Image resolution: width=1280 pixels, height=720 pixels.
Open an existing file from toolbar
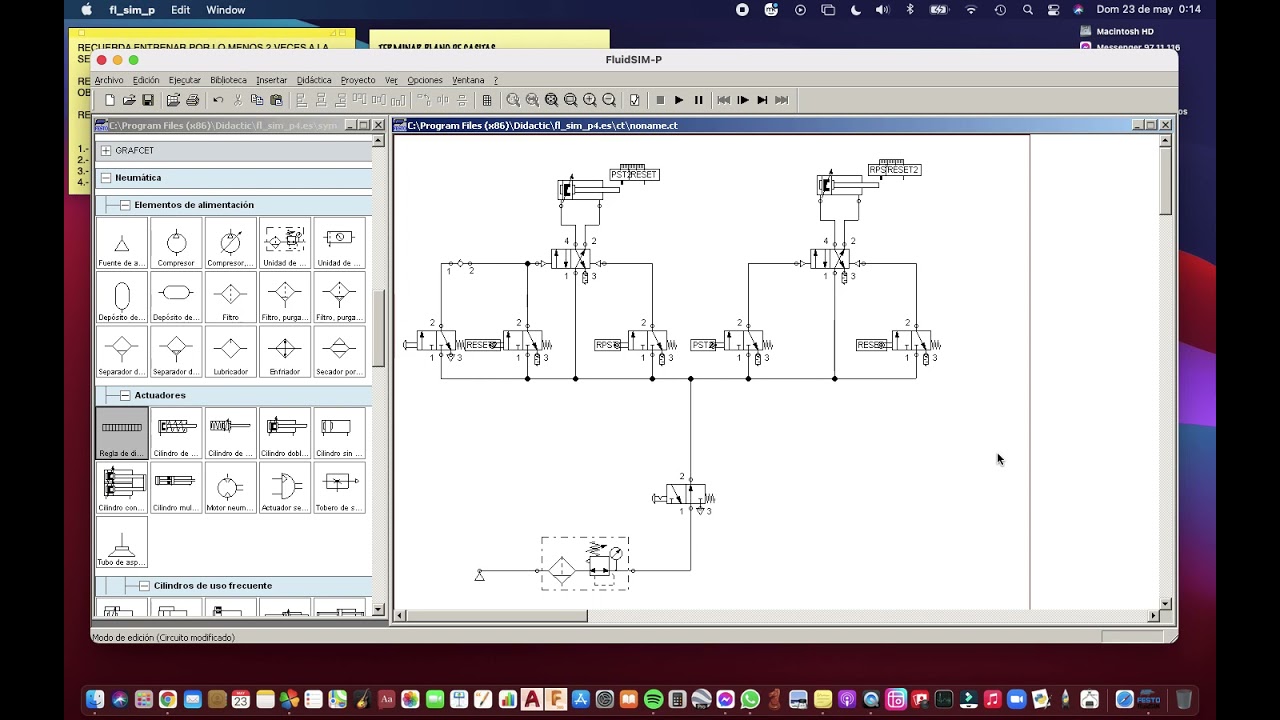[x=129, y=100]
